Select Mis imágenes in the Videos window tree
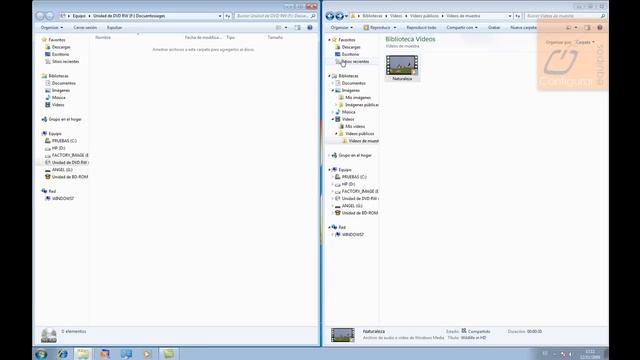 click(358, 98)
